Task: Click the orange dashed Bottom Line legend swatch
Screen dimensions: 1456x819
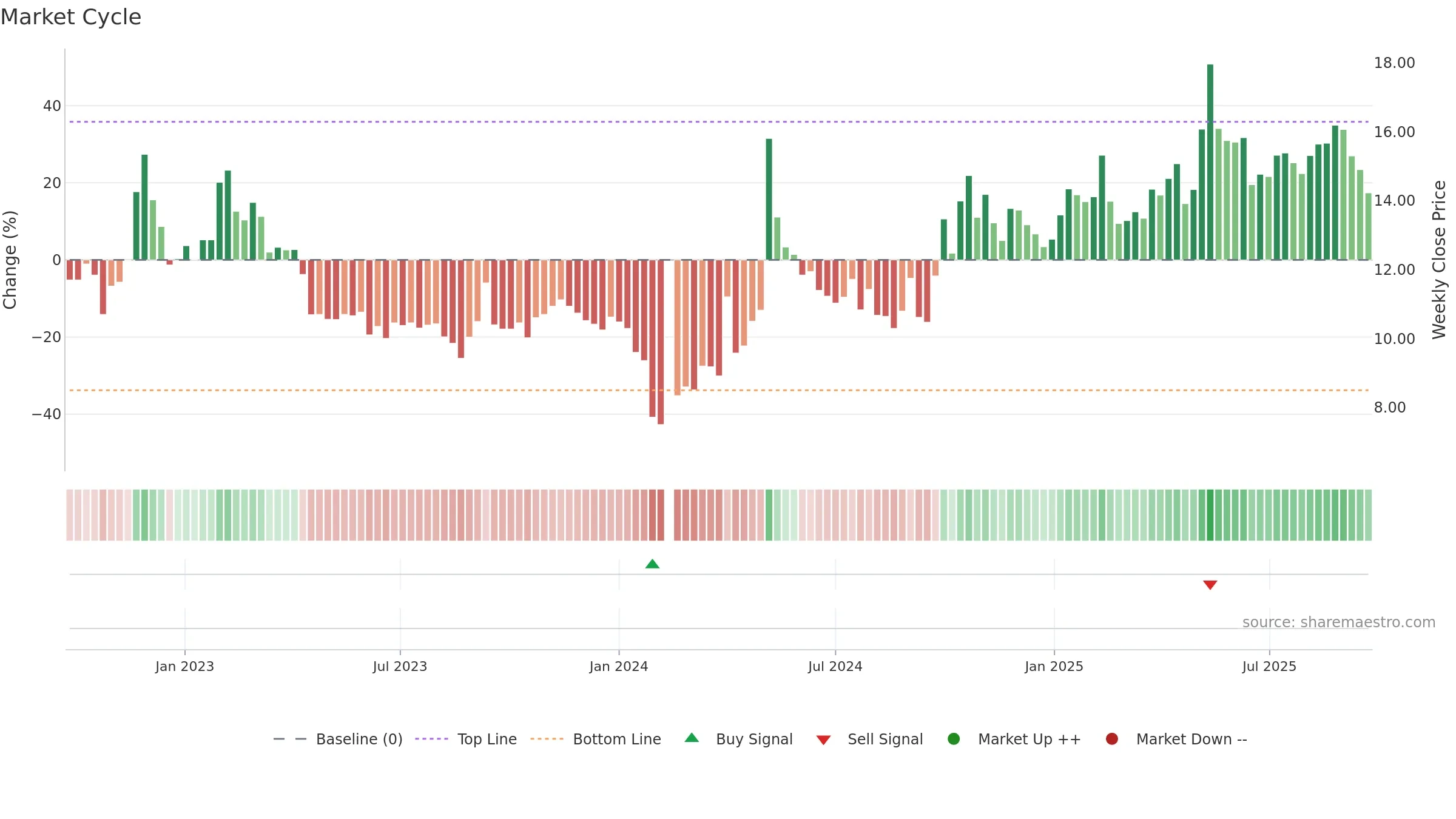Action: pyautogui.click(x=547, y=739)
